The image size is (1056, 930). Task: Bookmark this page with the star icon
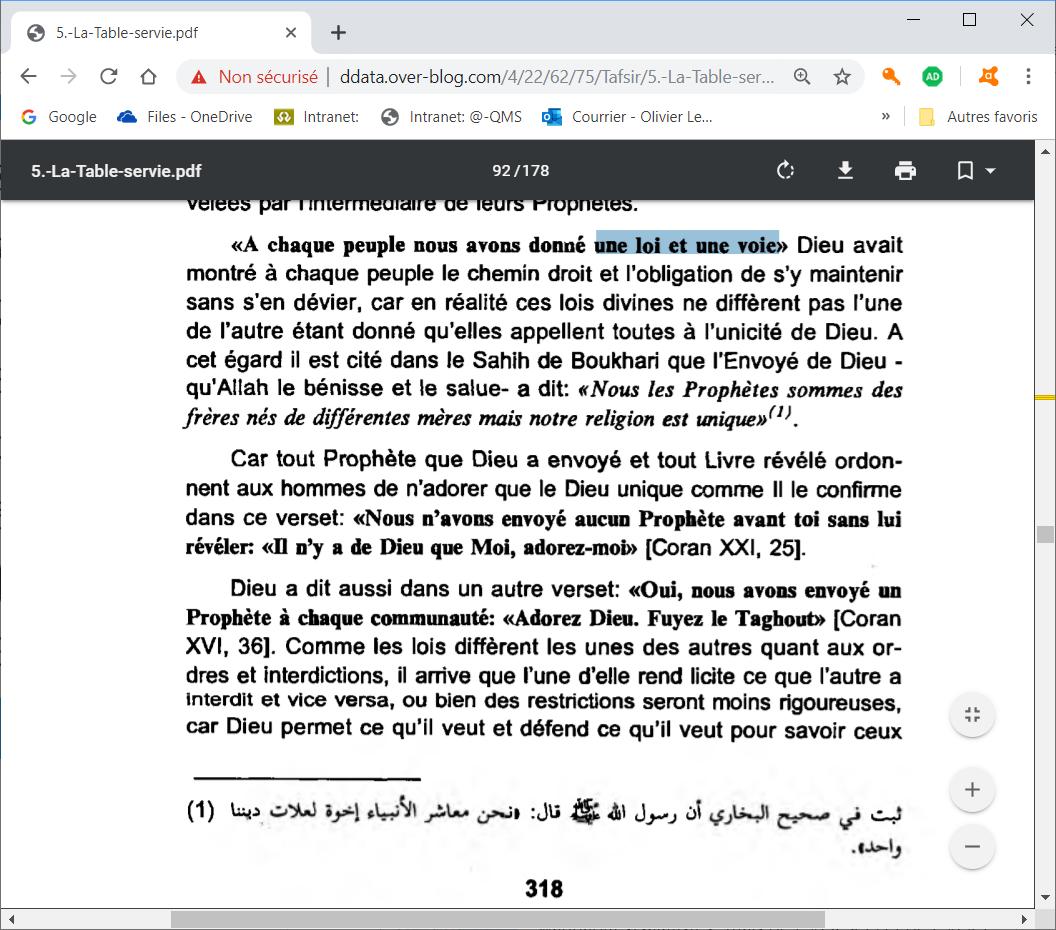(842, 77)
